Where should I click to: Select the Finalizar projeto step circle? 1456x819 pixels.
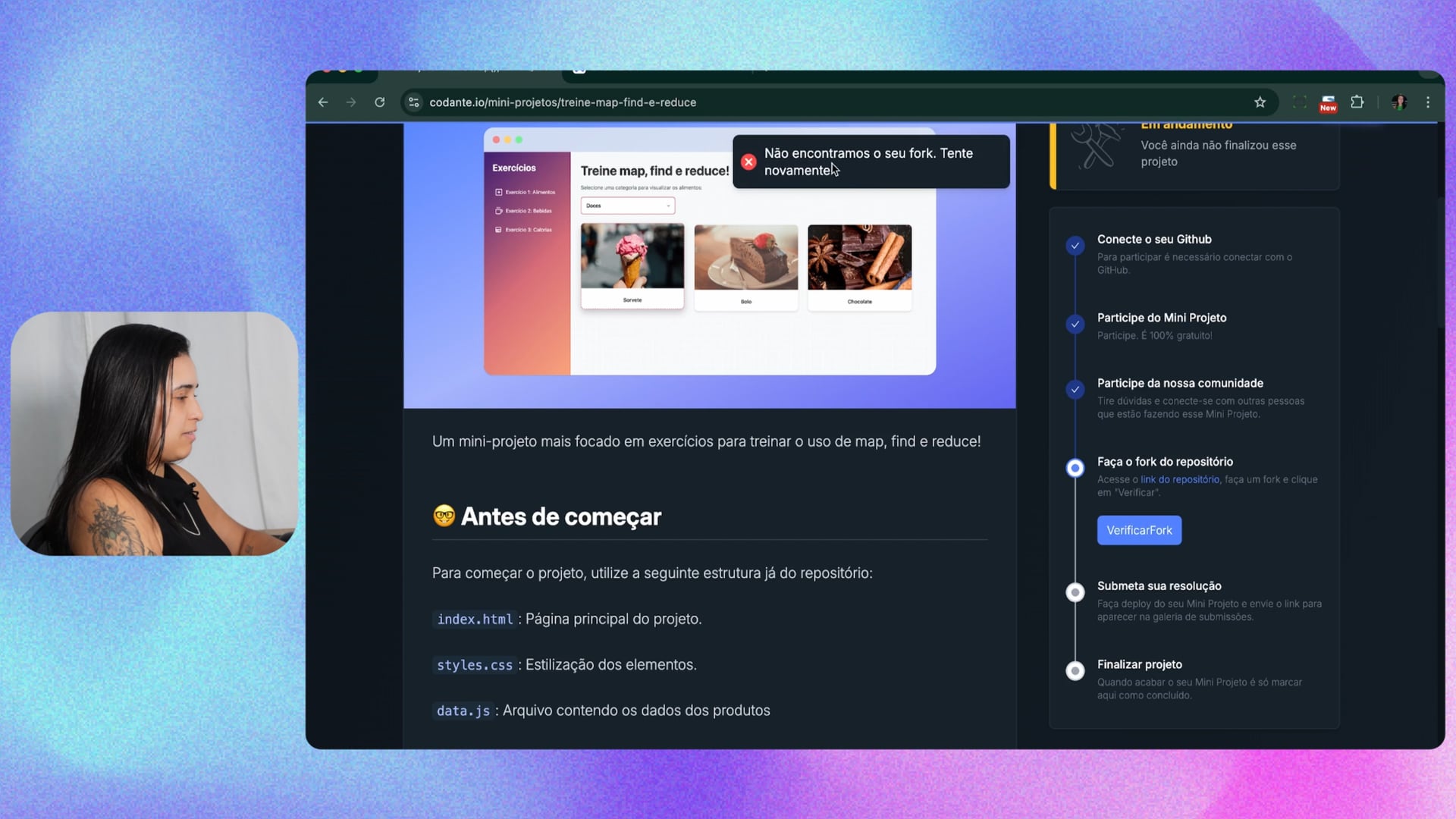pyautogui.click(x=1075, y=671)
